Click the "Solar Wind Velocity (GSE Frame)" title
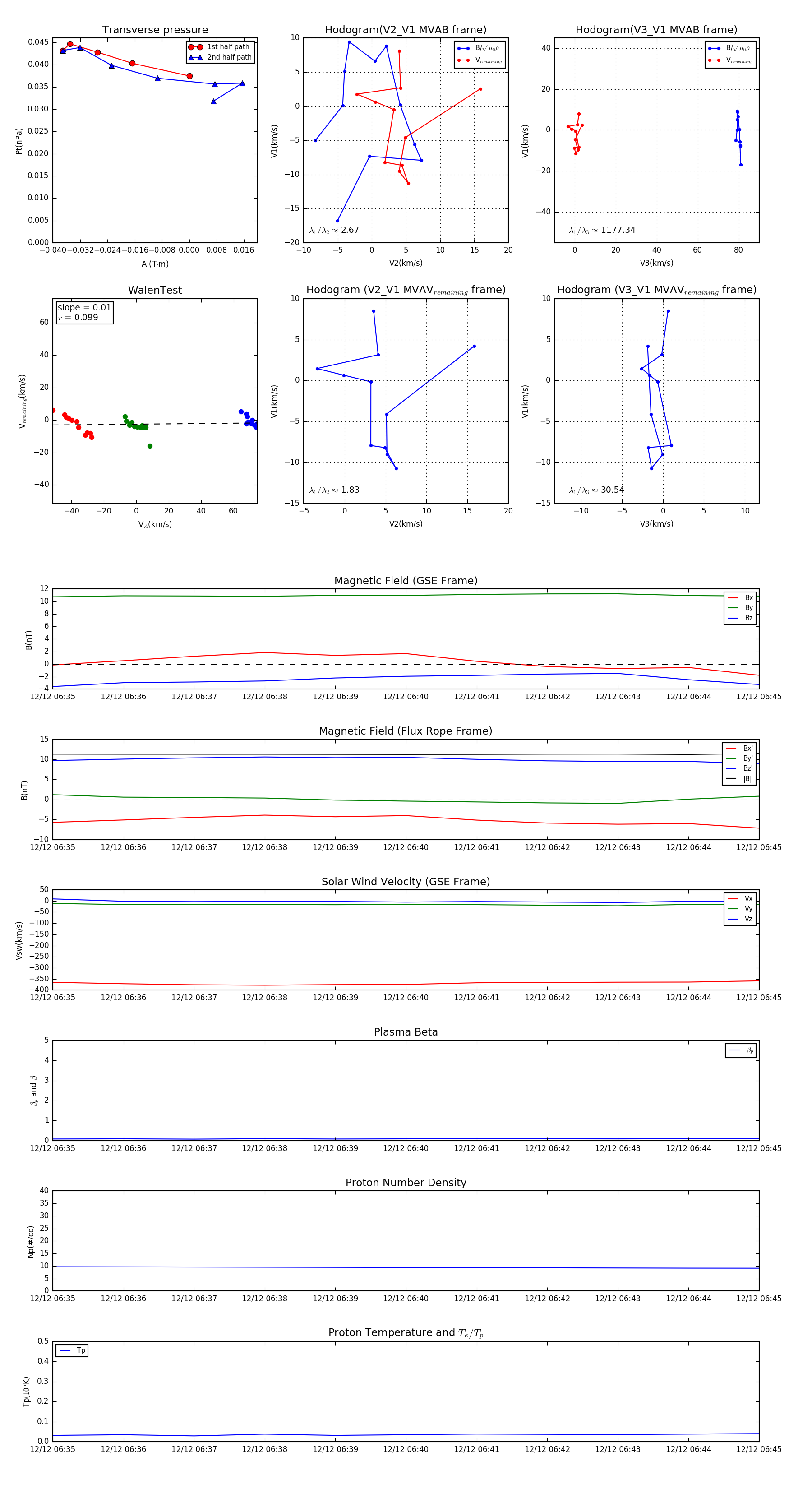 click(x=406, y=882)
